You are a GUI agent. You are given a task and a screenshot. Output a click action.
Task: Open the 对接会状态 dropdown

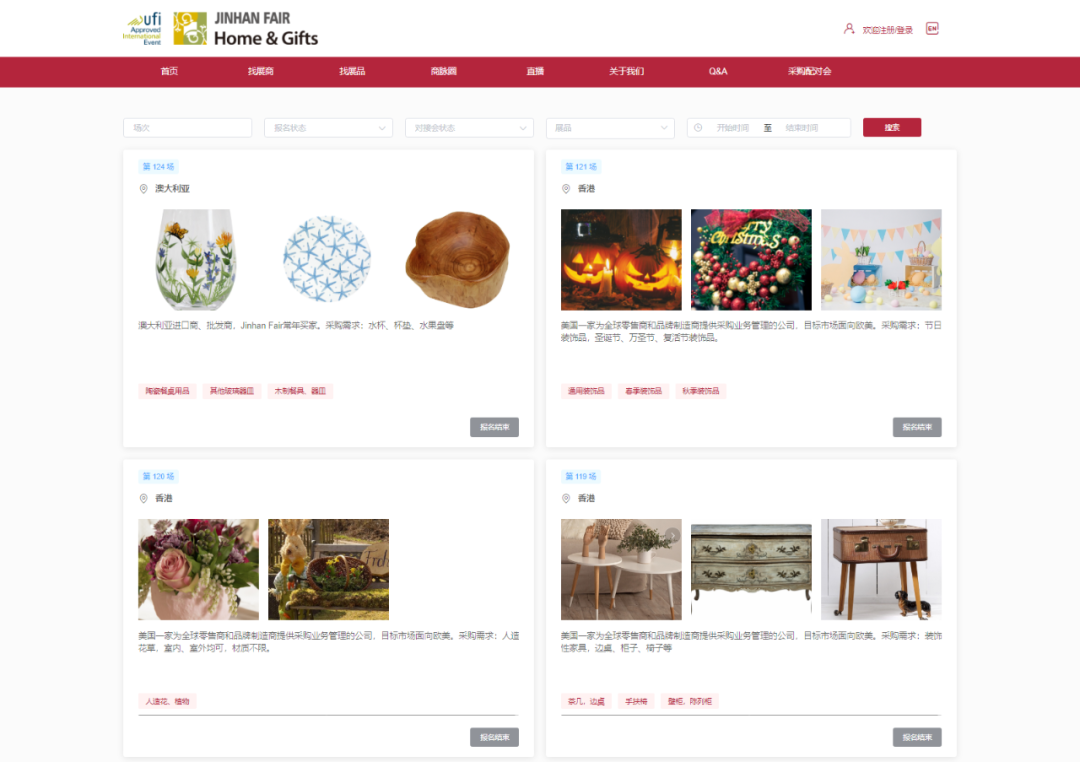469,127
